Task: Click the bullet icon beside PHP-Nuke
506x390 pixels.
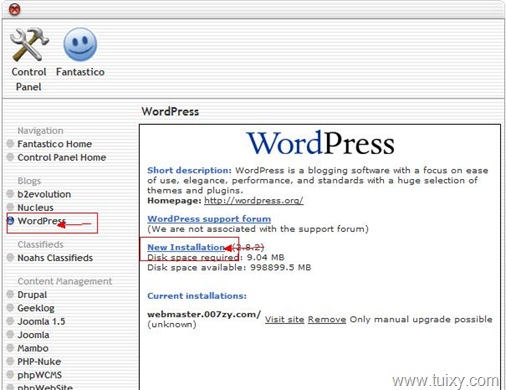Action: 10,361
